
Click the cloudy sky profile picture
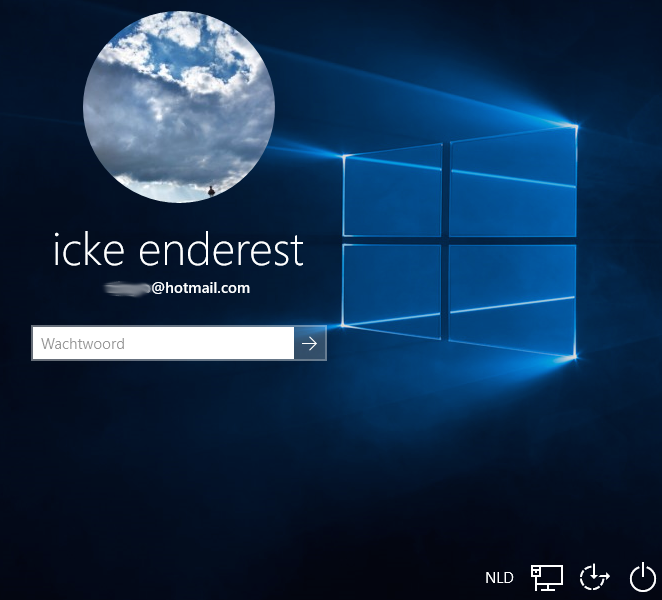point(179,108)
